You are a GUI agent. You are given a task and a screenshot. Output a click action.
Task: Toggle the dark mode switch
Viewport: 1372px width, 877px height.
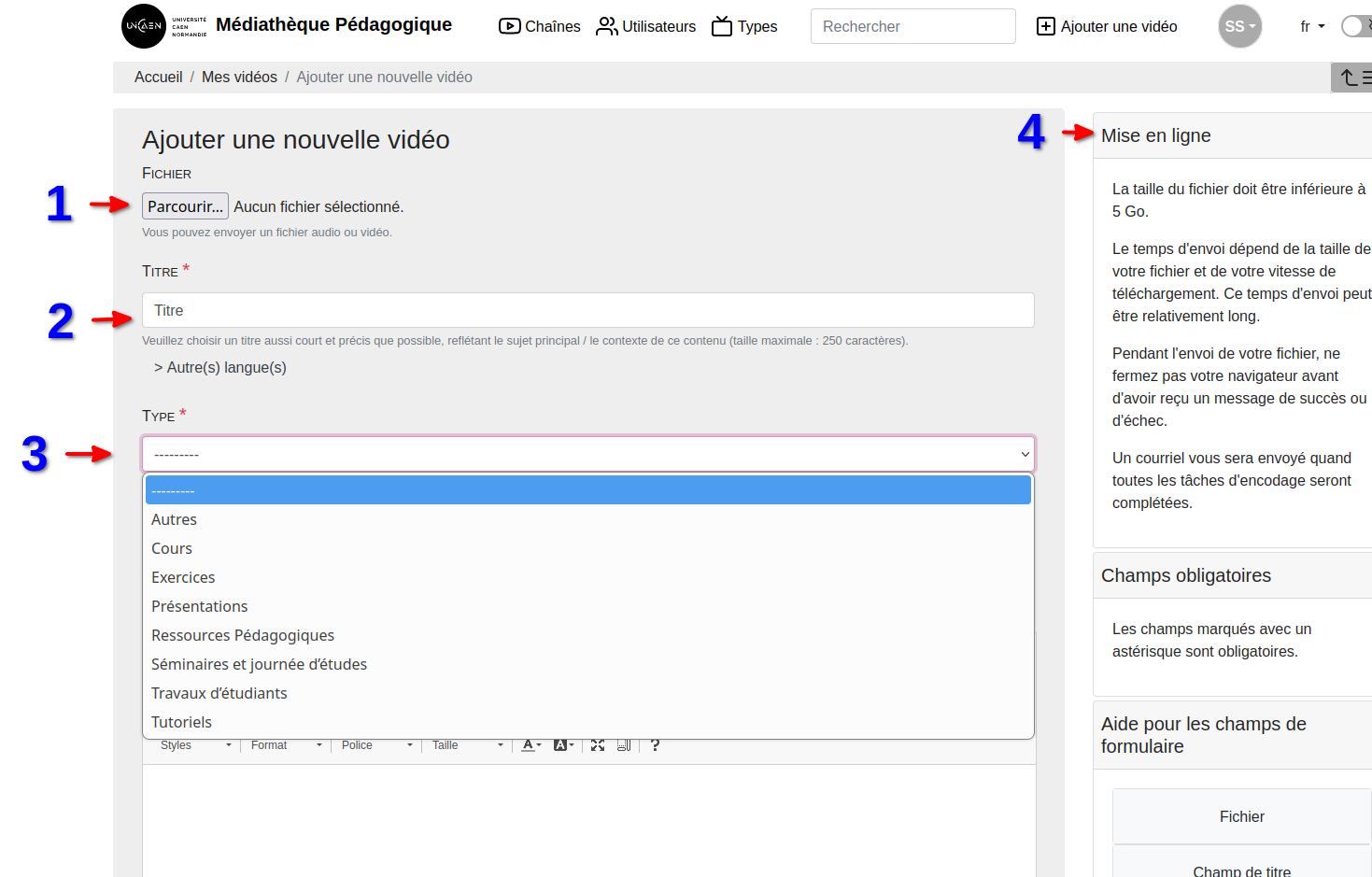[1355, 26]
